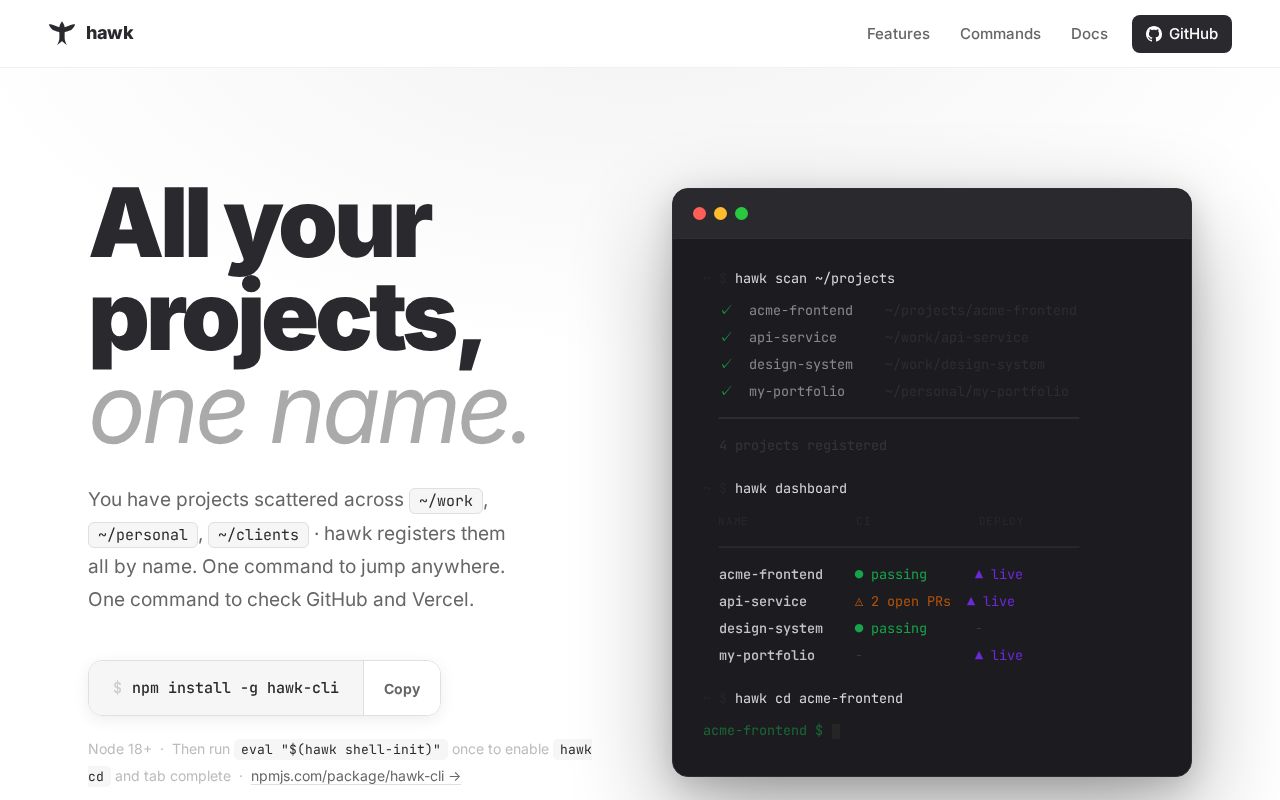Click the live deploy status for api-service
The height and width of the screenshot is (800, 1280).
tap(991, 601)
